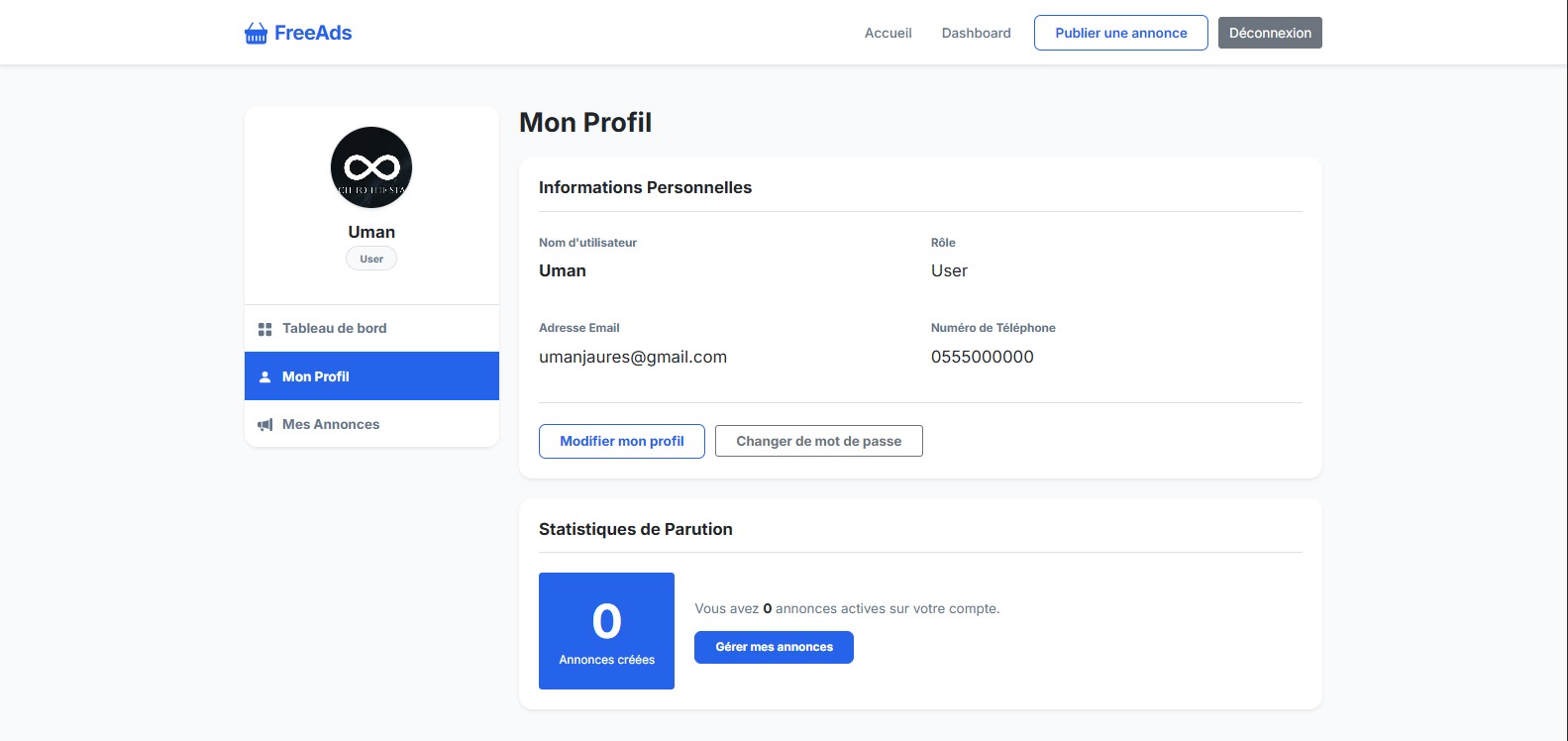Click the FreeAds brand name link
This screenshot has height=741, width=1568.
[313, 33]
